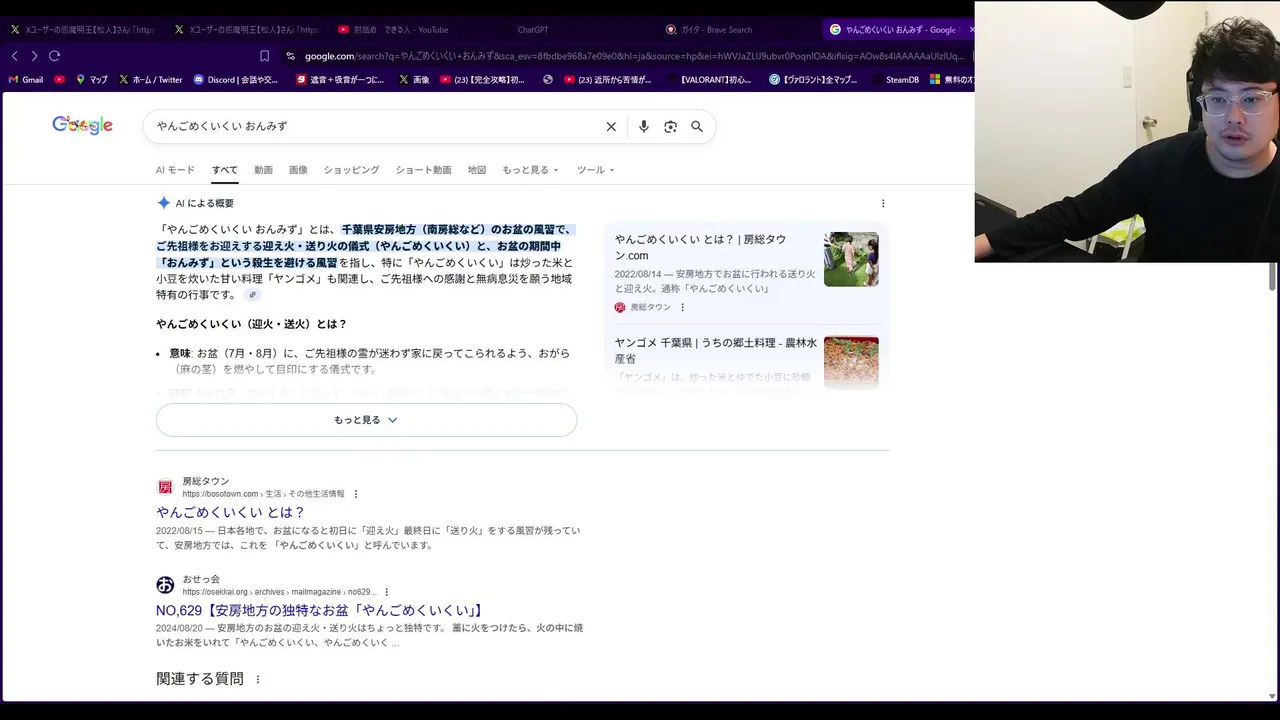
Task: Switch to the Brave Search tab
Action: (716, 30)
